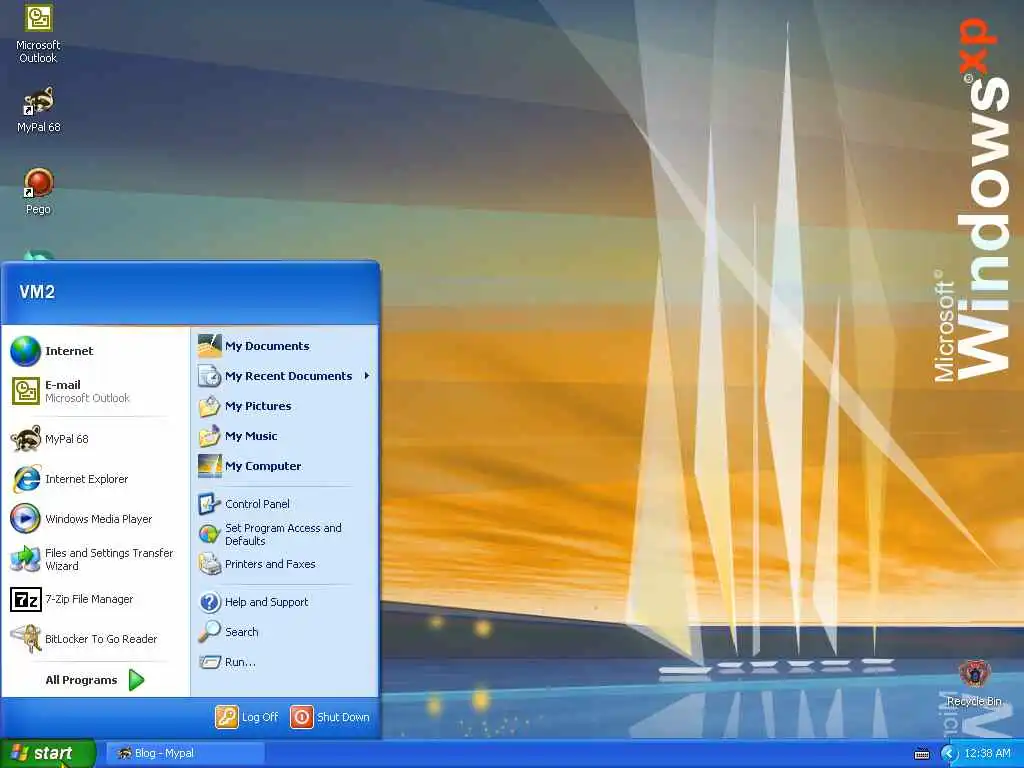Click the Control Panel icon
The image size is (1024, 768).
click(x=210, y=504)
